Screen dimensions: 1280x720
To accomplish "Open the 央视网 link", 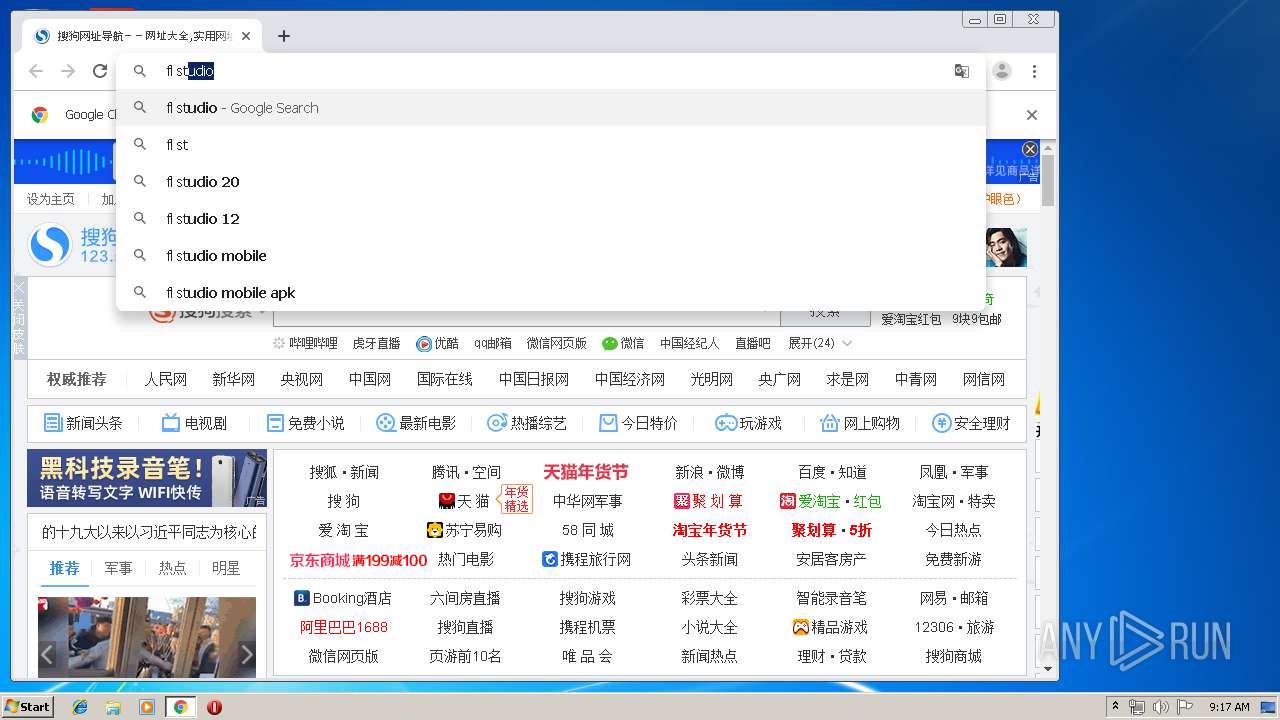I will pos(301,379).
